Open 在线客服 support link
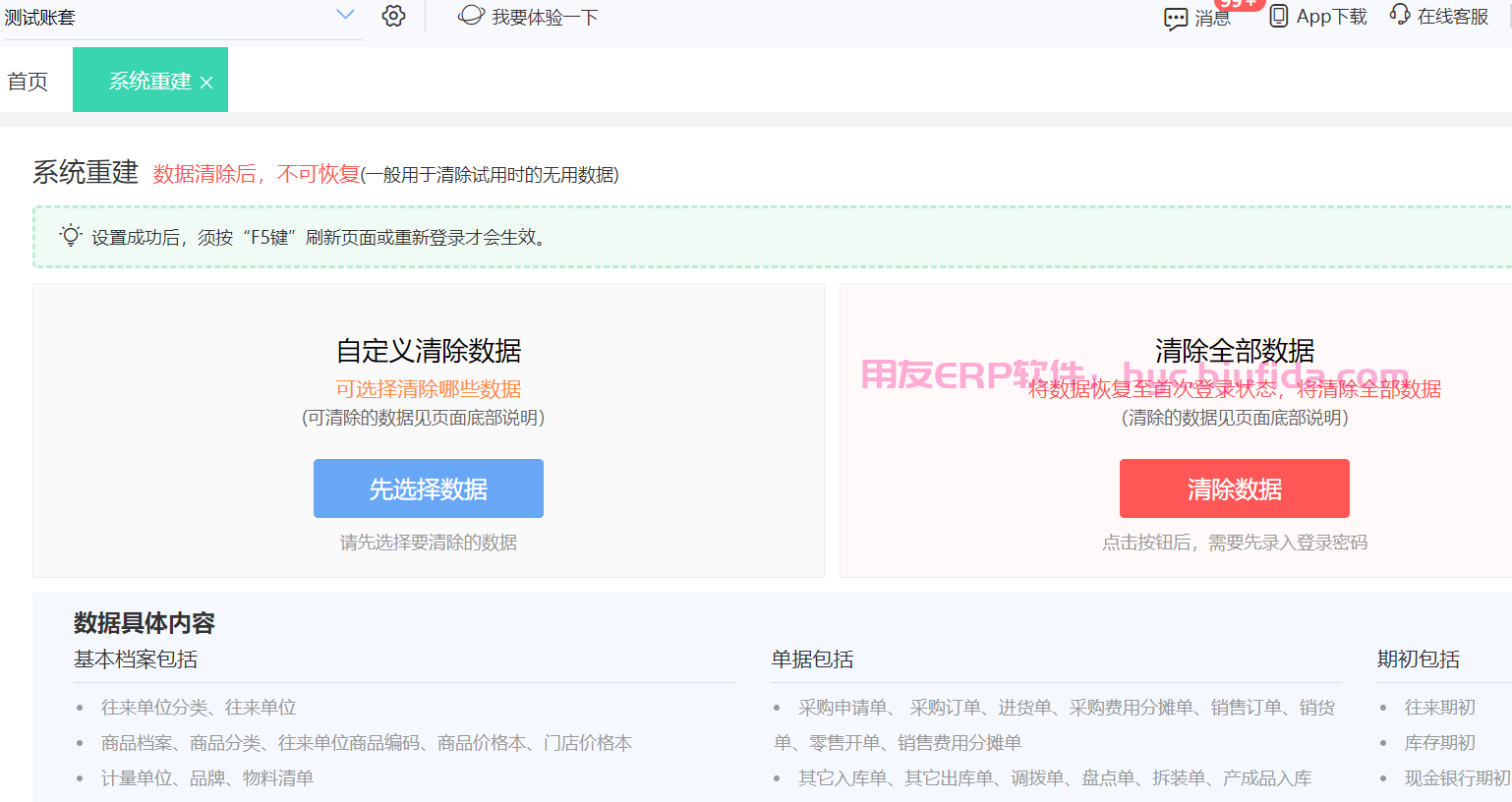Screen dimensions: 1512x802 click(1453, 17)
